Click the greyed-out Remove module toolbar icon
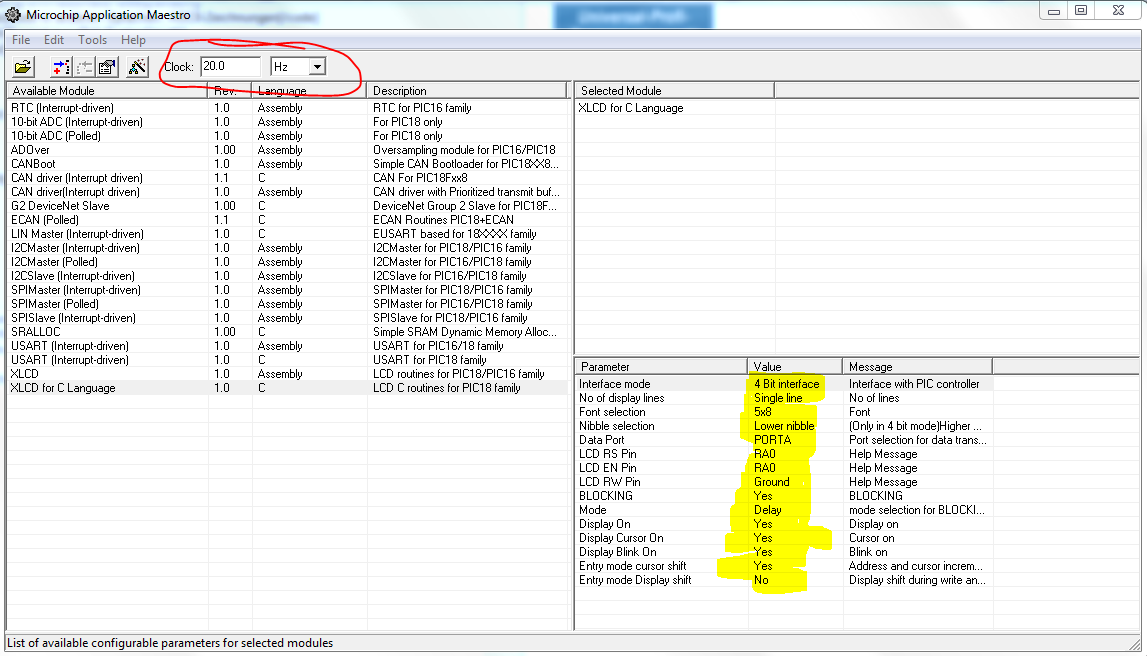 [85, 67]
